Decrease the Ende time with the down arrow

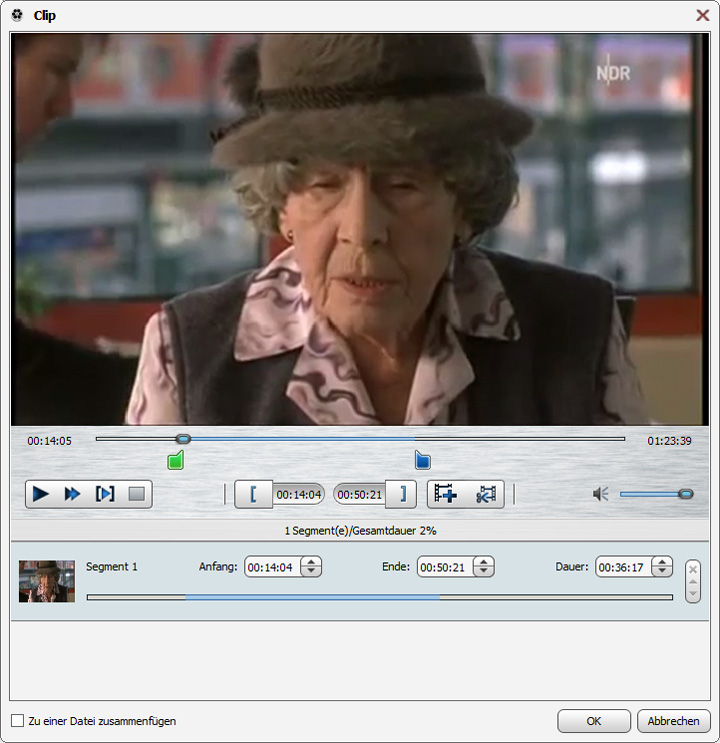pyautogui.click(x=483, y=571)
